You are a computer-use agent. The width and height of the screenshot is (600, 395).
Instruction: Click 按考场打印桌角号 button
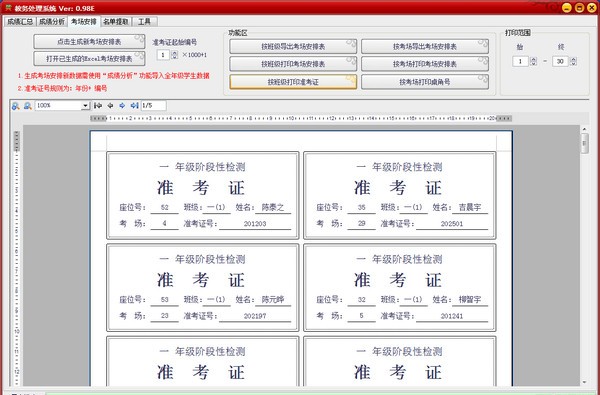pyautogui.click(x=425, y=82)
